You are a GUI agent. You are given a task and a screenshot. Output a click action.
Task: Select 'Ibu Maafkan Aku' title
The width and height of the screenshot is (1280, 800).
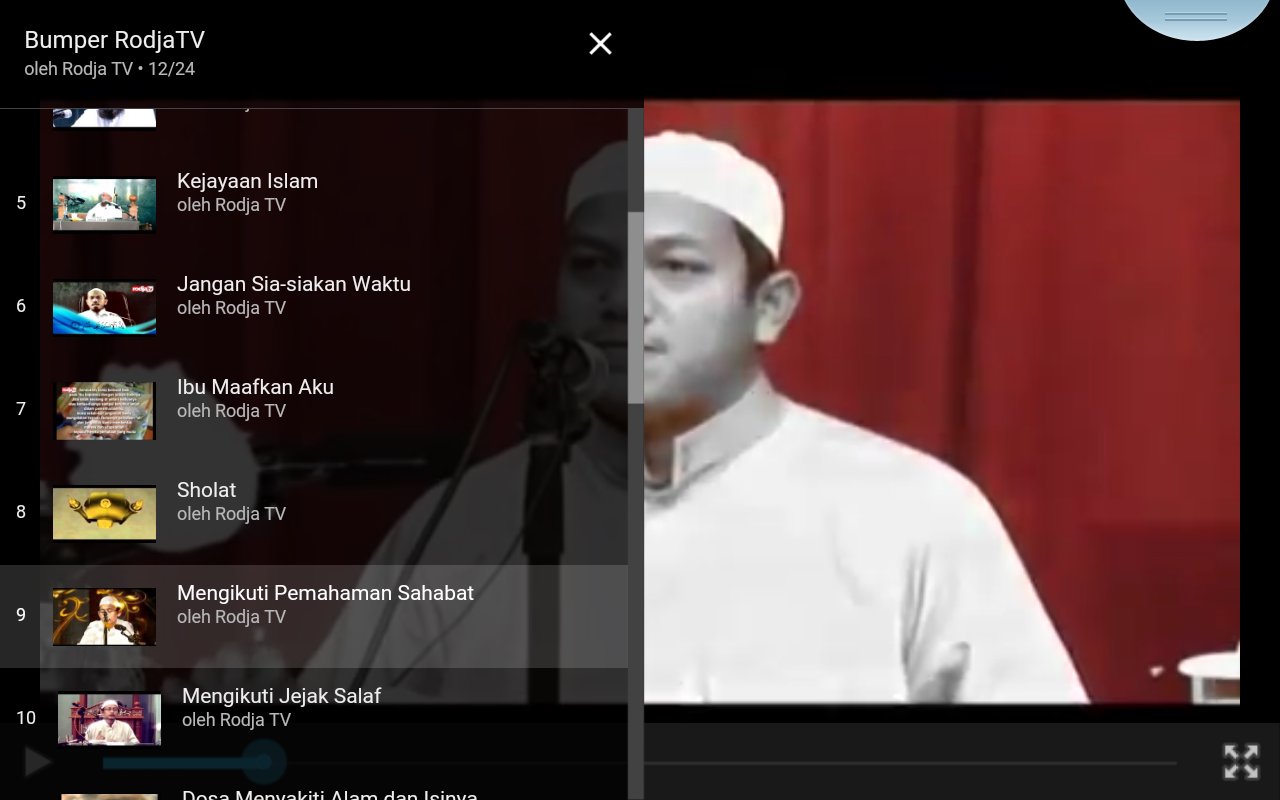tap(255, 387)
